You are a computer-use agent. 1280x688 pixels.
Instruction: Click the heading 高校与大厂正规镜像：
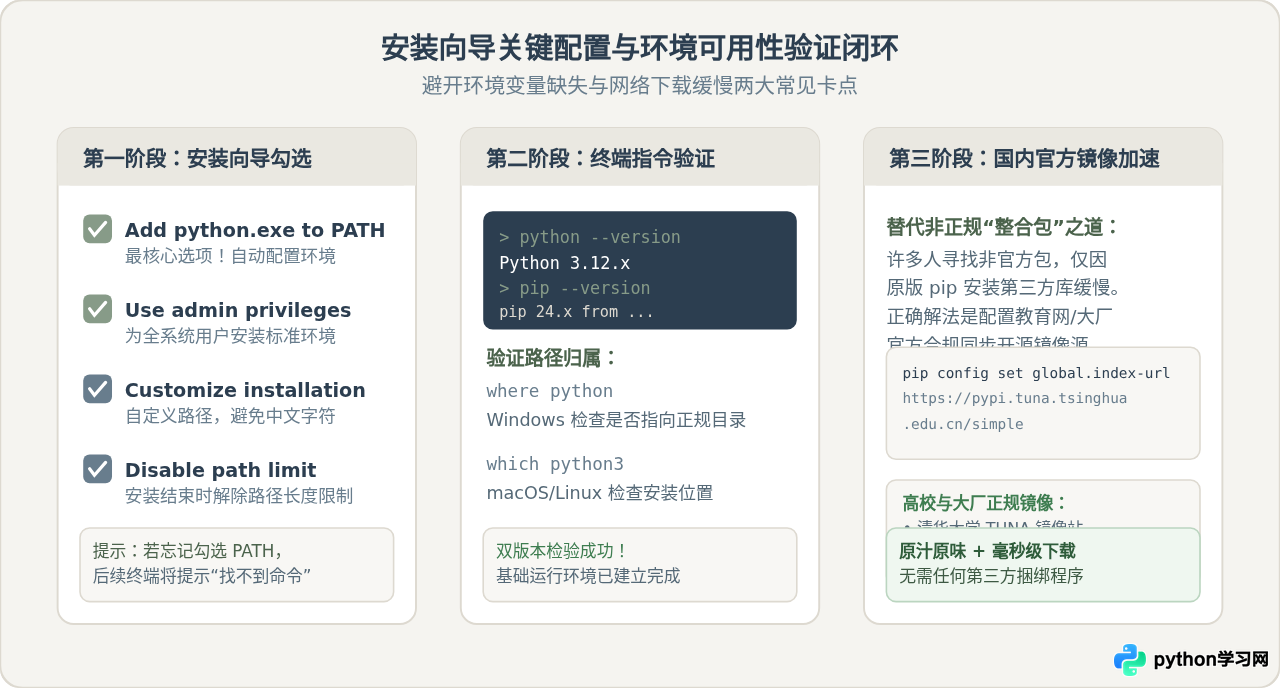(985, 503)
